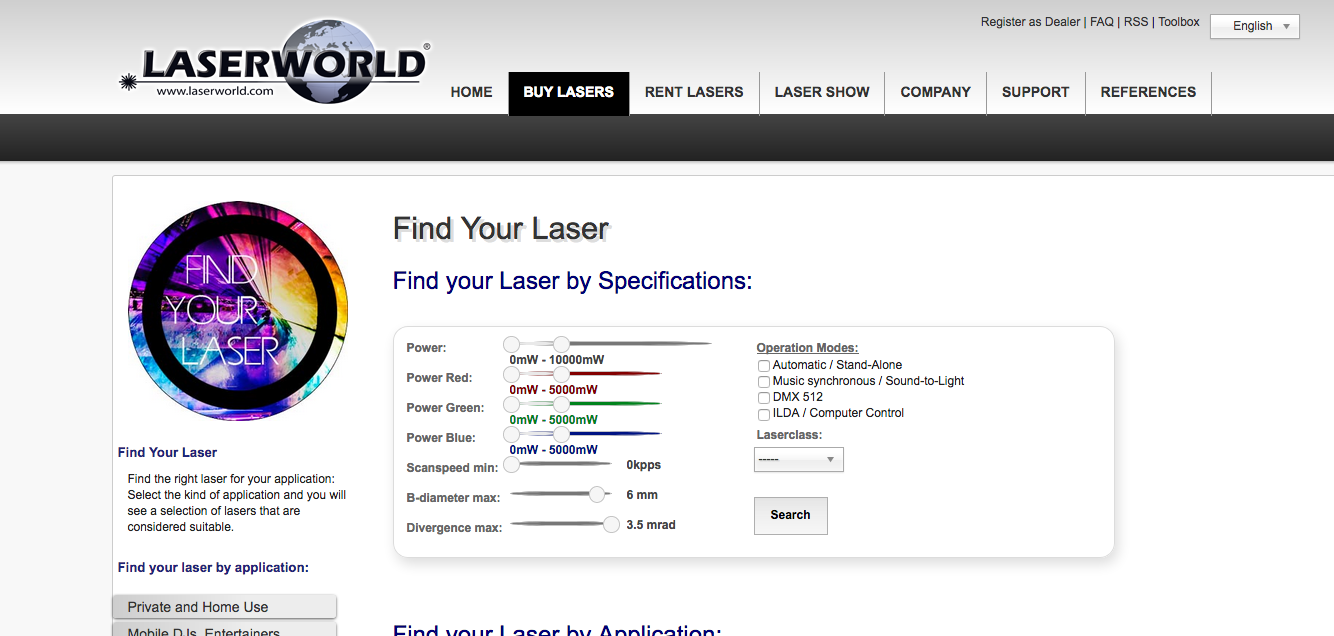The height and width of the screenshot is (636, 1334).
Task: Open the FAQ link
Action: point(1101,22)
